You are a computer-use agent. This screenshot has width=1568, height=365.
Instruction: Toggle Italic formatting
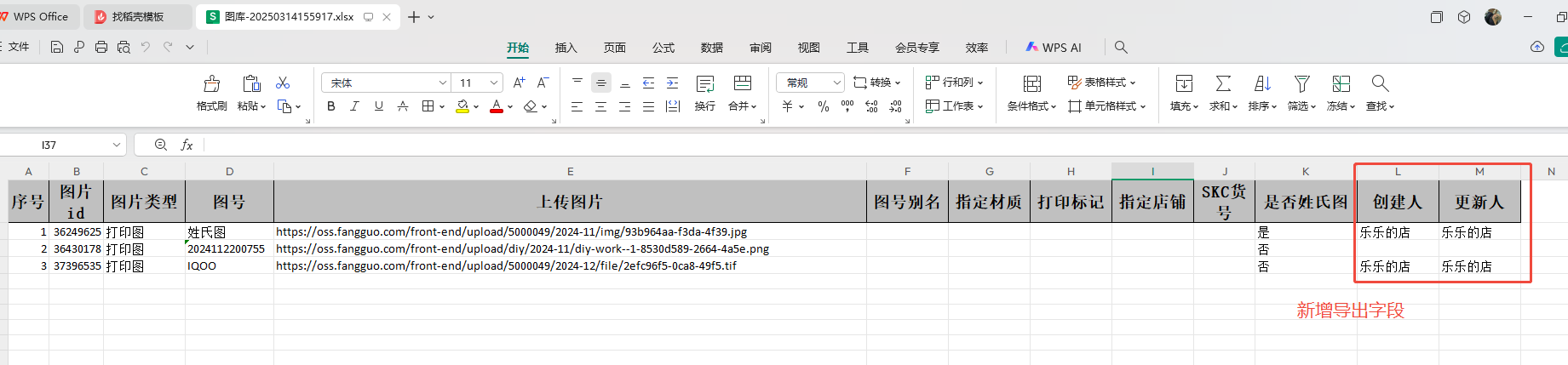[355, 106]
